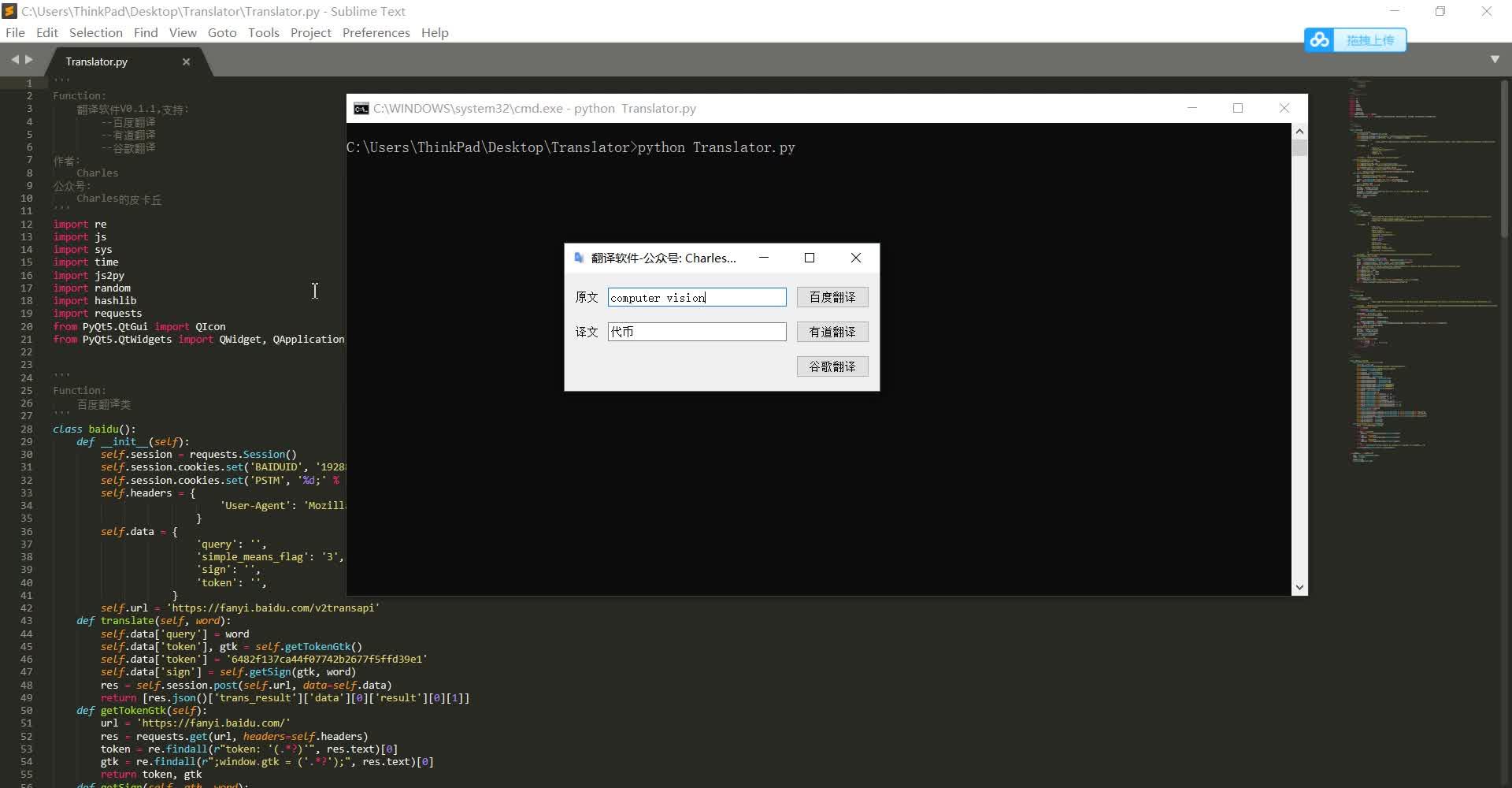The image size is (1512, 788).
Task: Open the Find menu
Action: [146, 32]
